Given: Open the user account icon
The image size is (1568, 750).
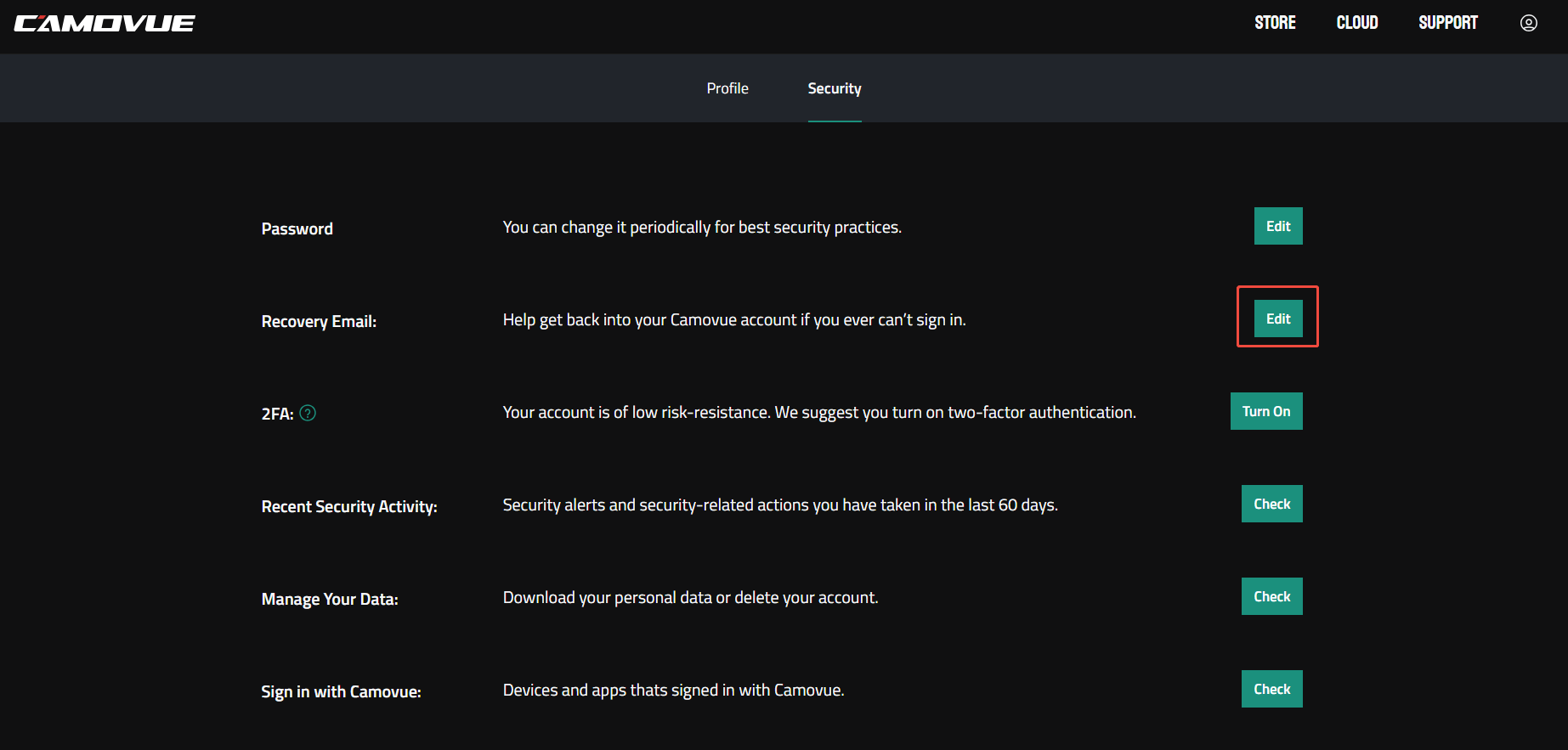Looking at the screenshot, I should pos(1528,23).
